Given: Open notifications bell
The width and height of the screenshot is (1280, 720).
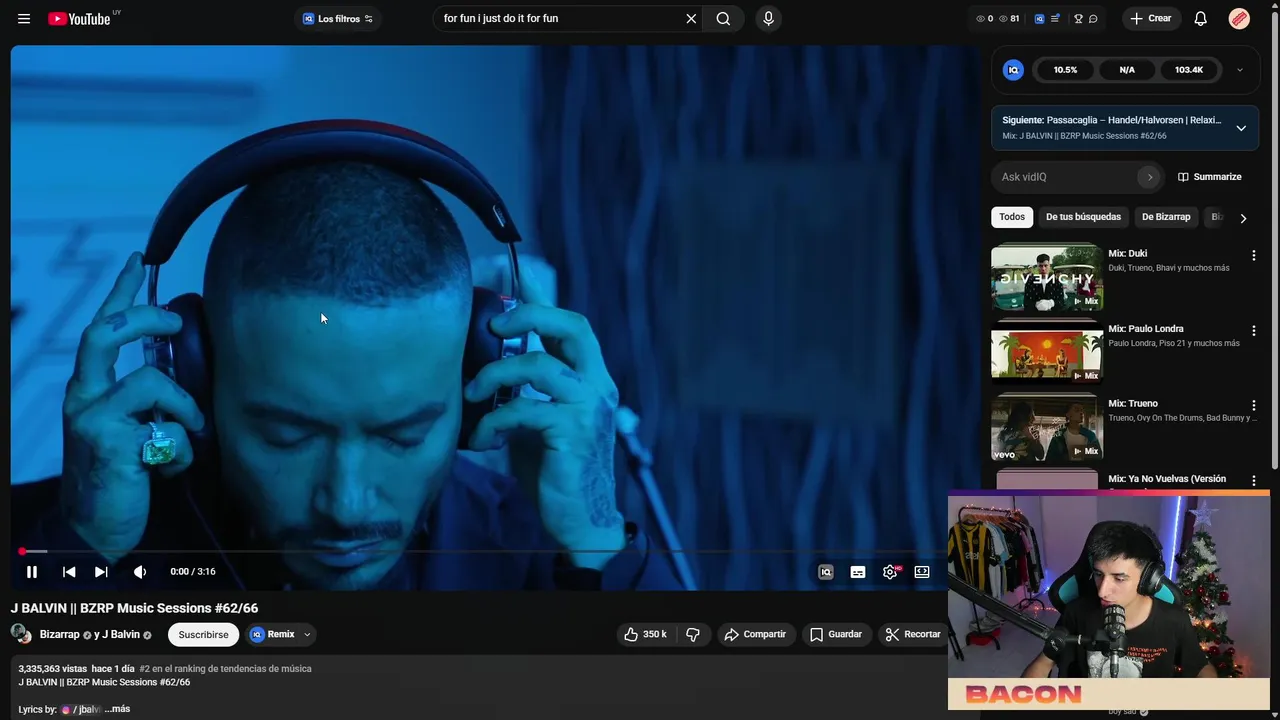Looking at the screenshot, I should (x=1201, y=18).
